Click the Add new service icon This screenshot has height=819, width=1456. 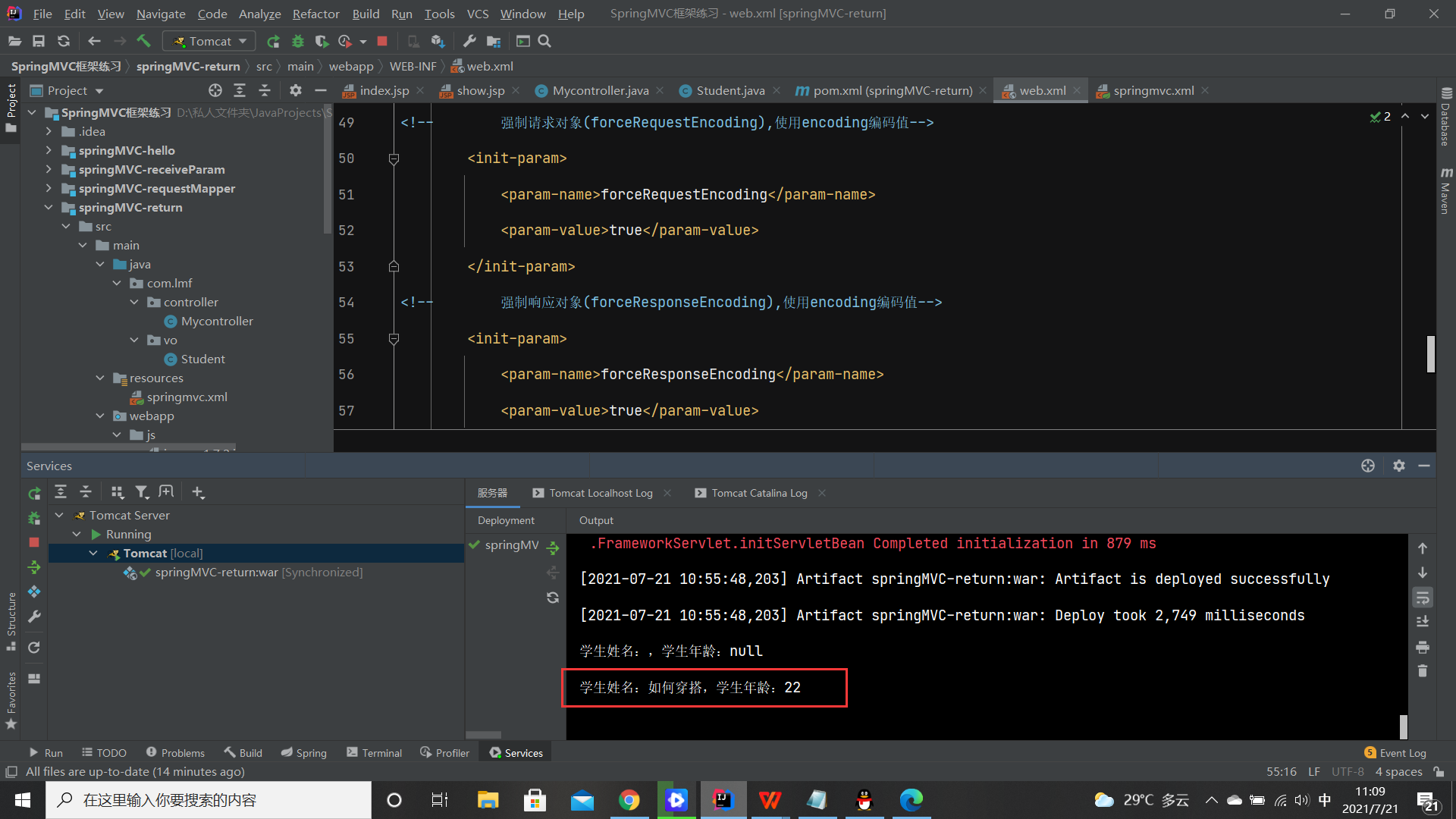tap(197, 491)
